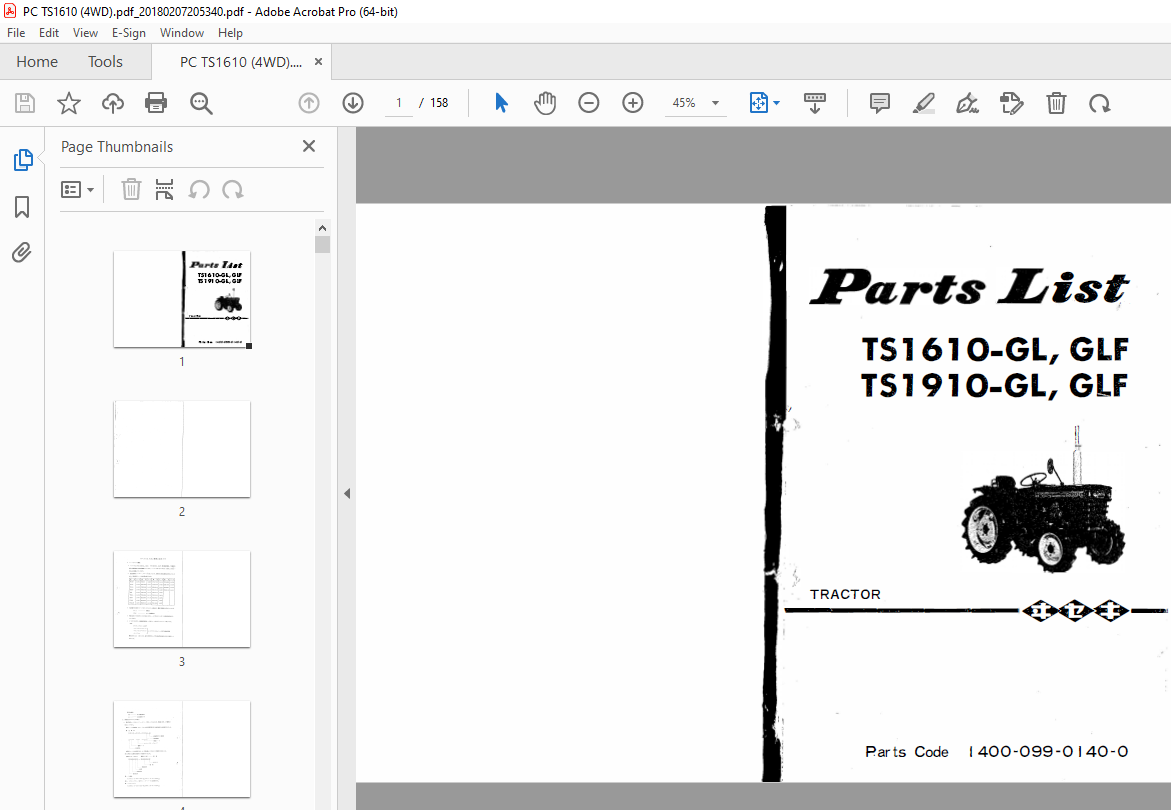Screen dimensions: 1171x810
Task: Click the Edit/Stamp tool icon
Action: pyautogui.click(x=1011, y=103)
